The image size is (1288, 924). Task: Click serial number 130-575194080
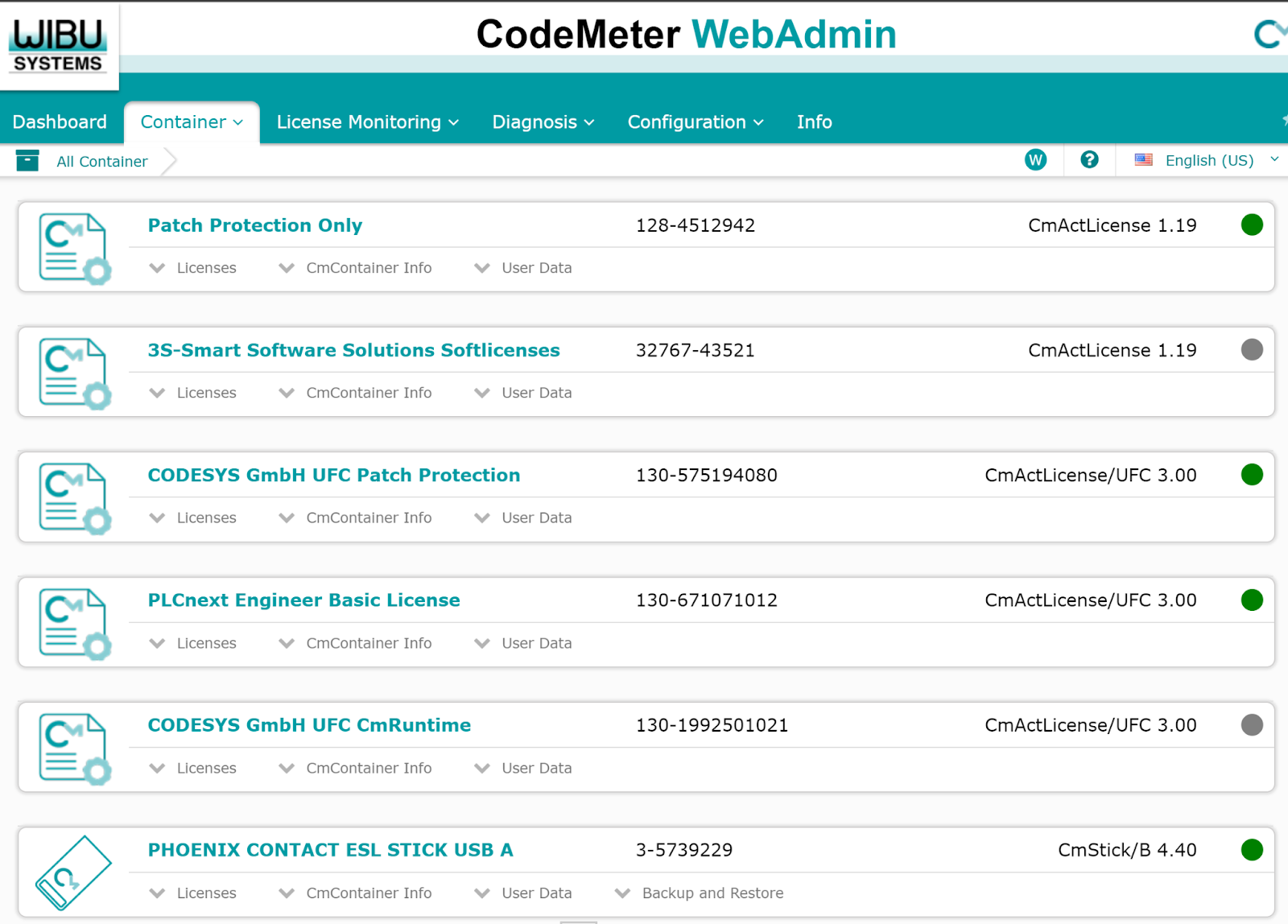coord(707,475)
